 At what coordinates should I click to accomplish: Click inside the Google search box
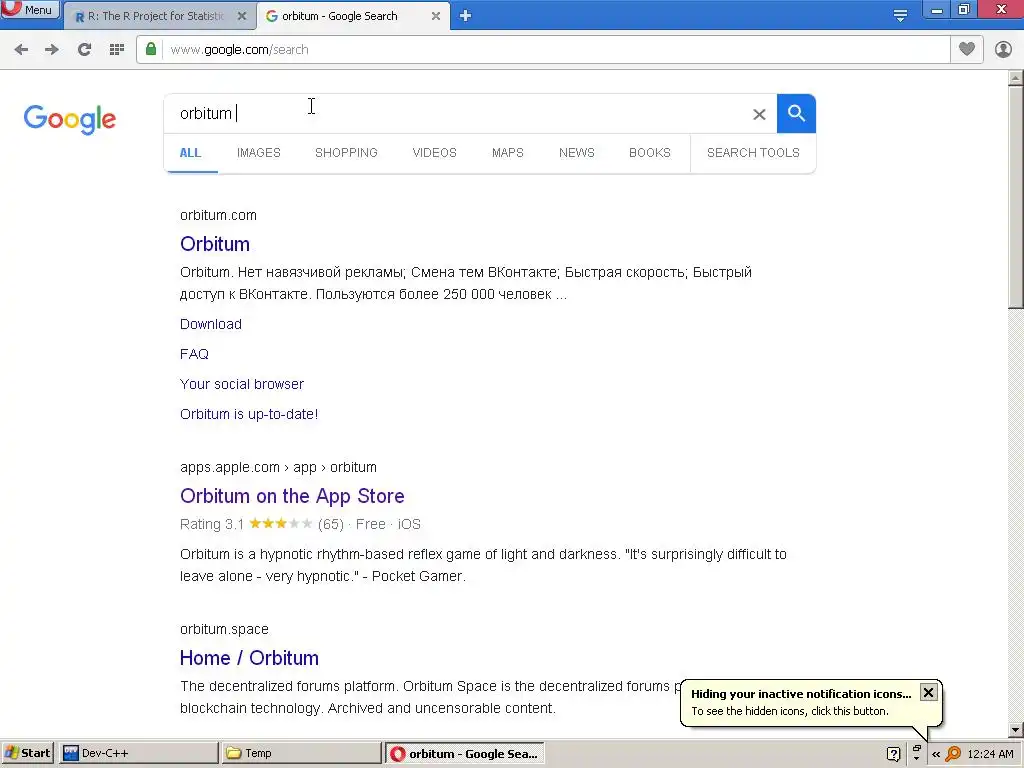pyautogui.click(x=457, y=114)
